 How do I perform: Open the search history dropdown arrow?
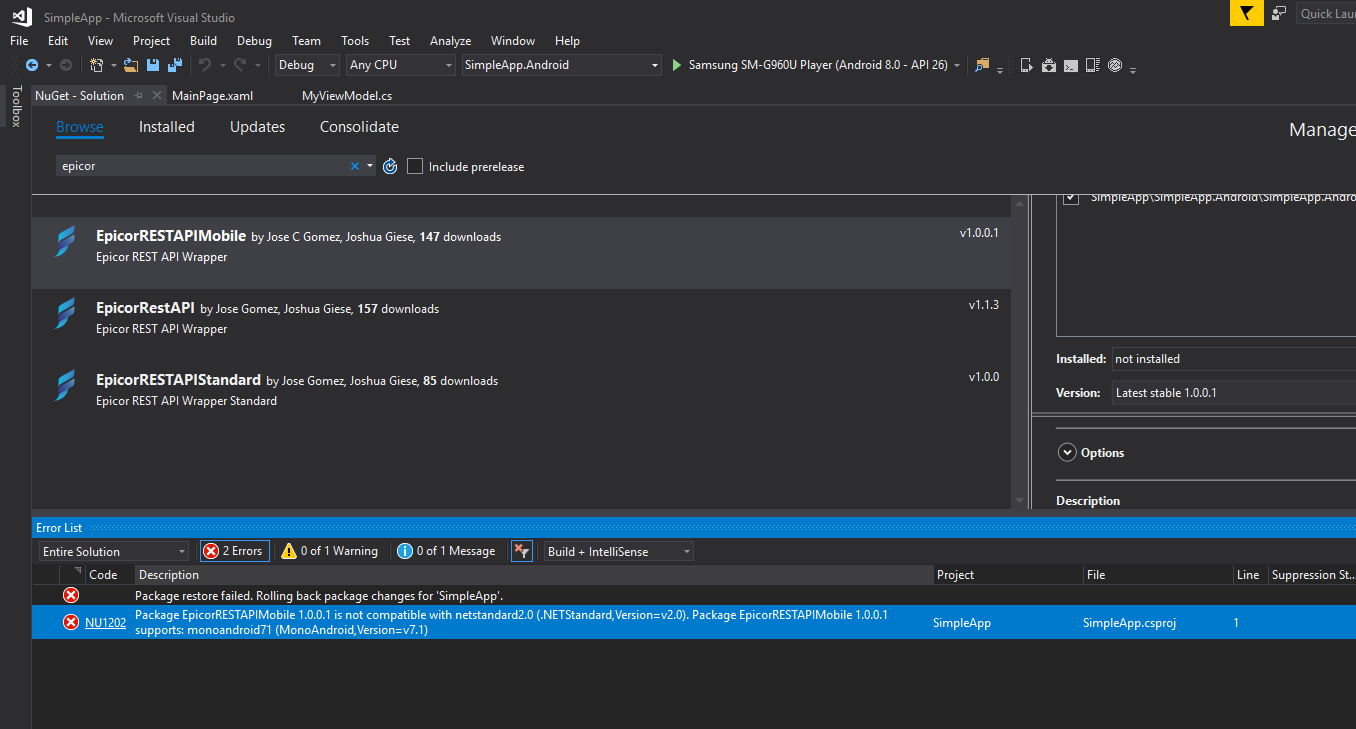click(370, 166)
